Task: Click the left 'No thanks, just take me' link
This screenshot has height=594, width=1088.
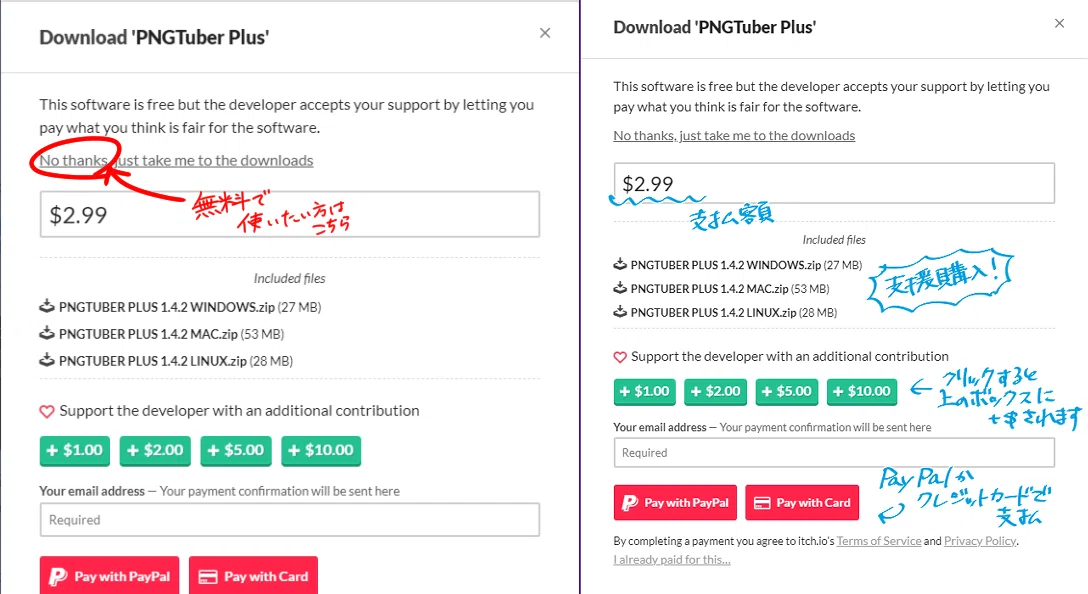Action: (176, 160)
